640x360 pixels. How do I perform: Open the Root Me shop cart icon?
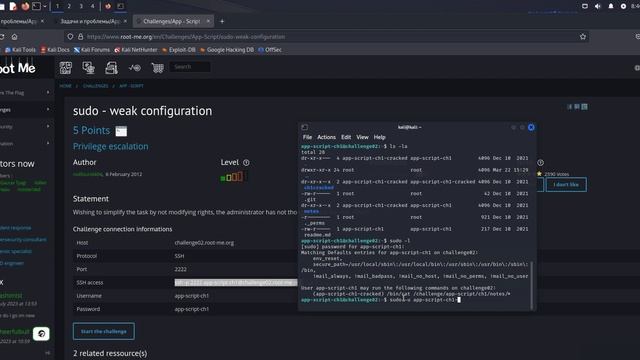[158, 67]
